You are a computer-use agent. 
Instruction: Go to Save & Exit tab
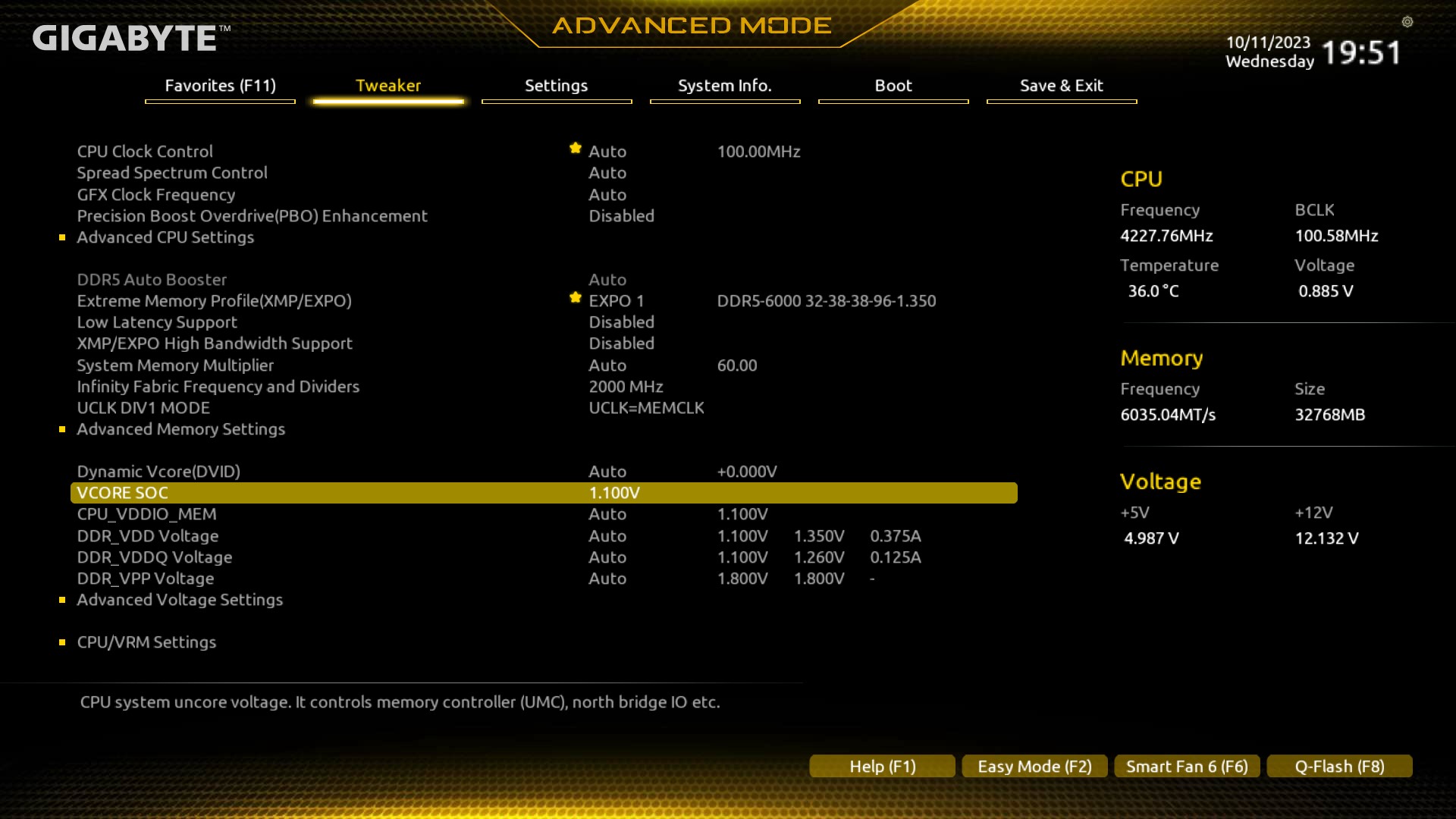[1061, 86]
